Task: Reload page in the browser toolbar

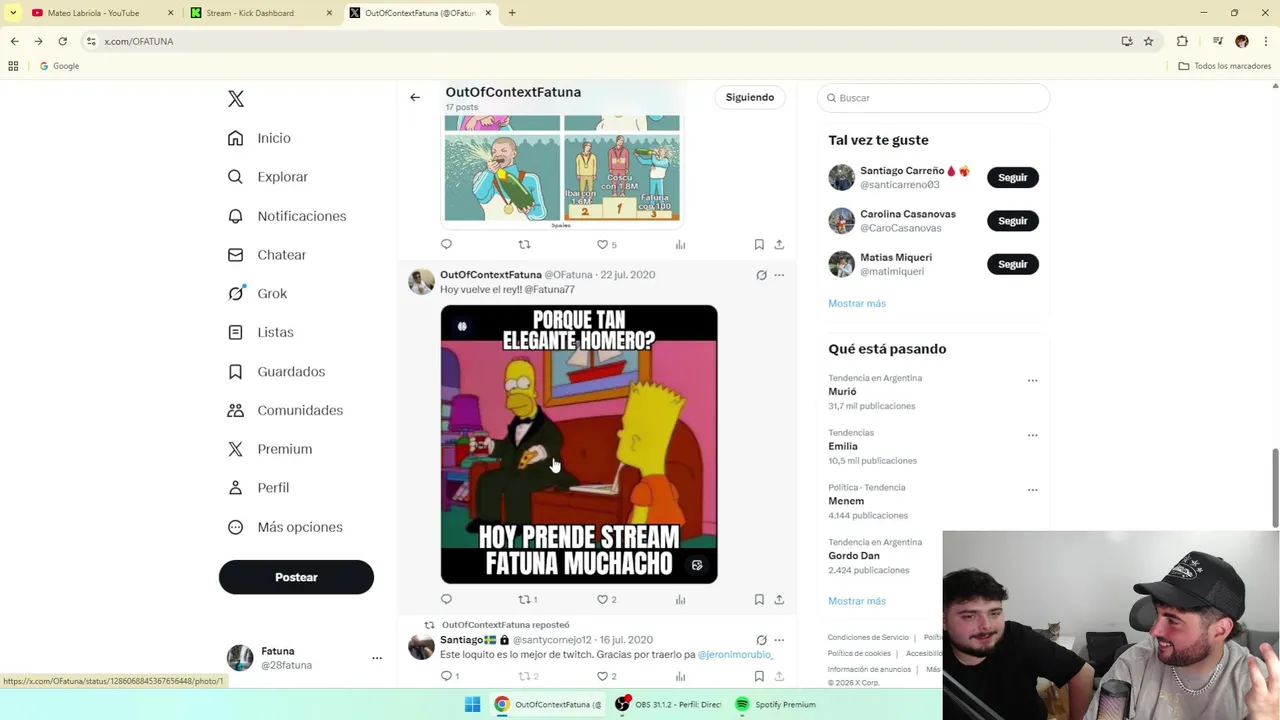Action: [x=62, y=41]
